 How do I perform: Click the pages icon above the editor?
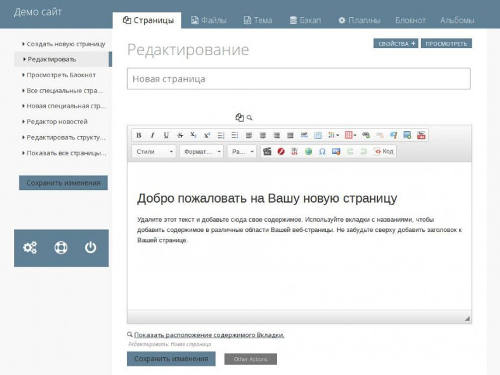239,117
